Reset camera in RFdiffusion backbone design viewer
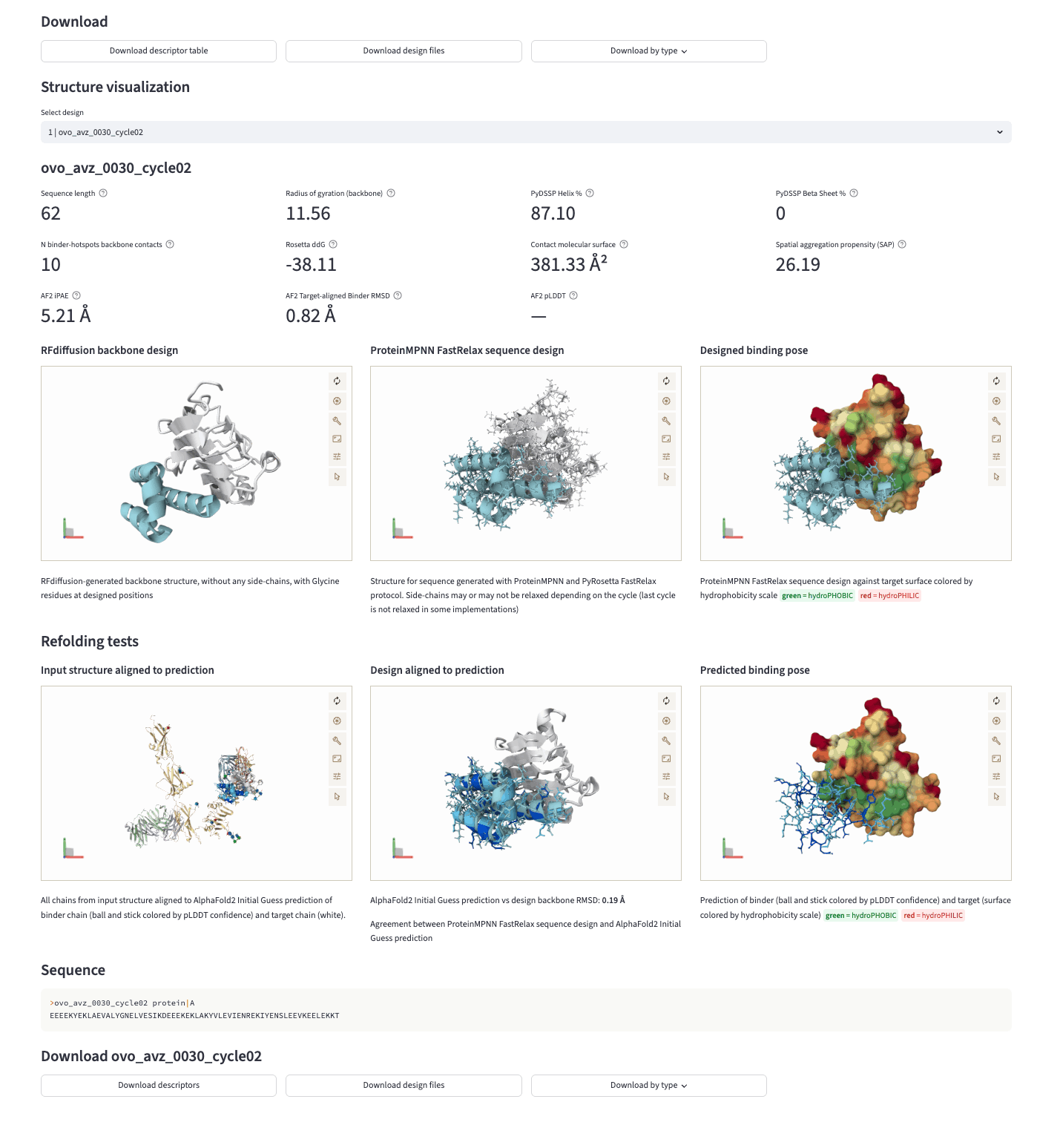 click(x=337, y=381)
